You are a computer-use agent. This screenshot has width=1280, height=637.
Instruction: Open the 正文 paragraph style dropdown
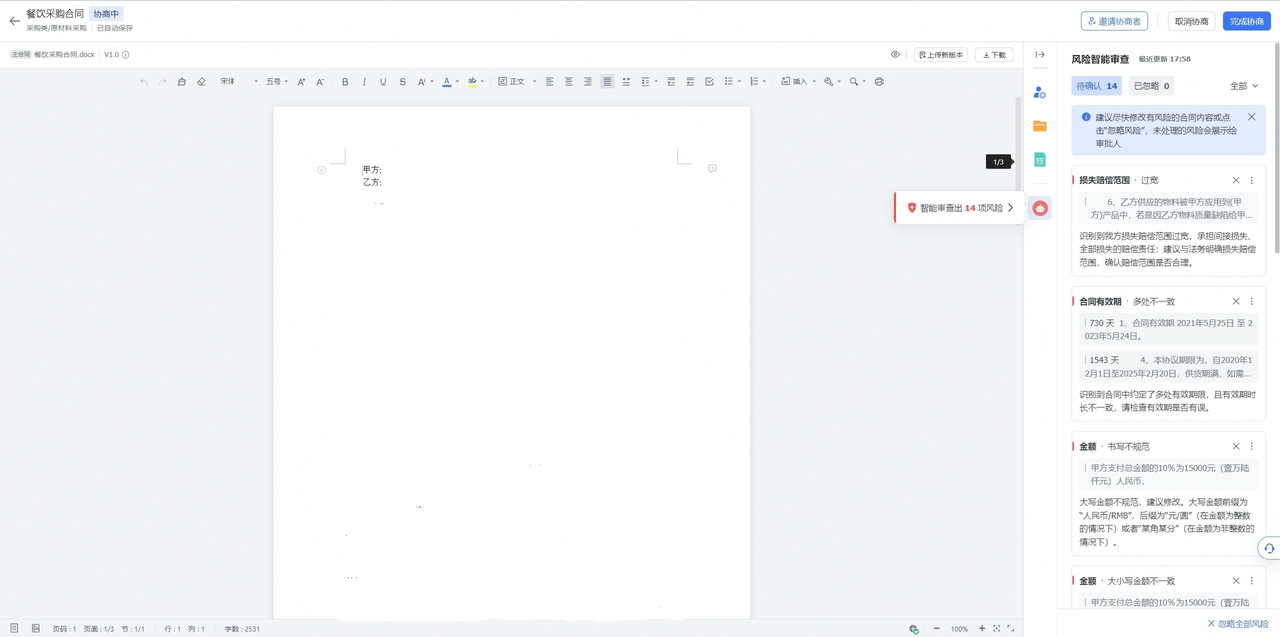point(518,82)
